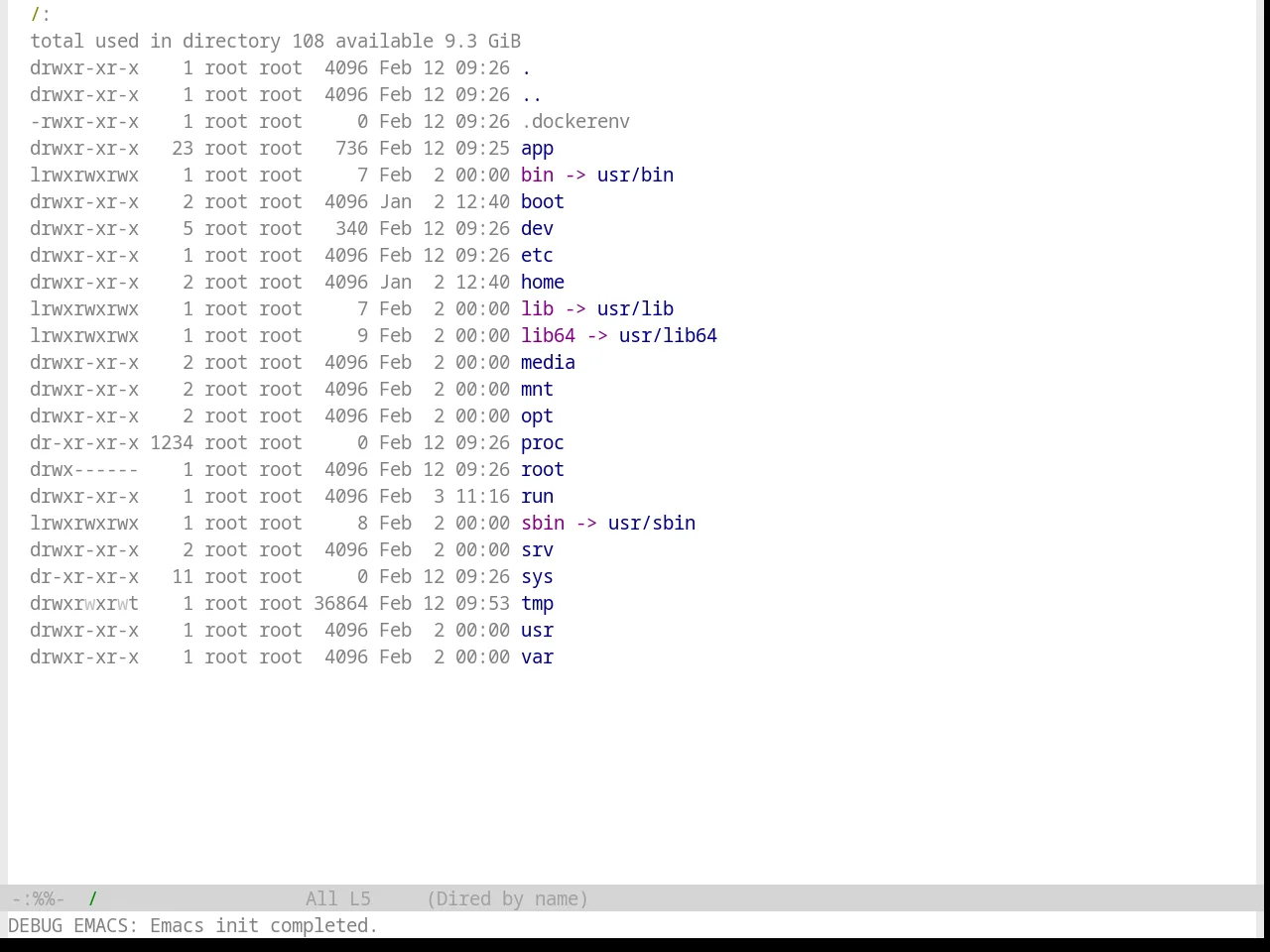
Task: Select the opt directory name
Action: 537,416
